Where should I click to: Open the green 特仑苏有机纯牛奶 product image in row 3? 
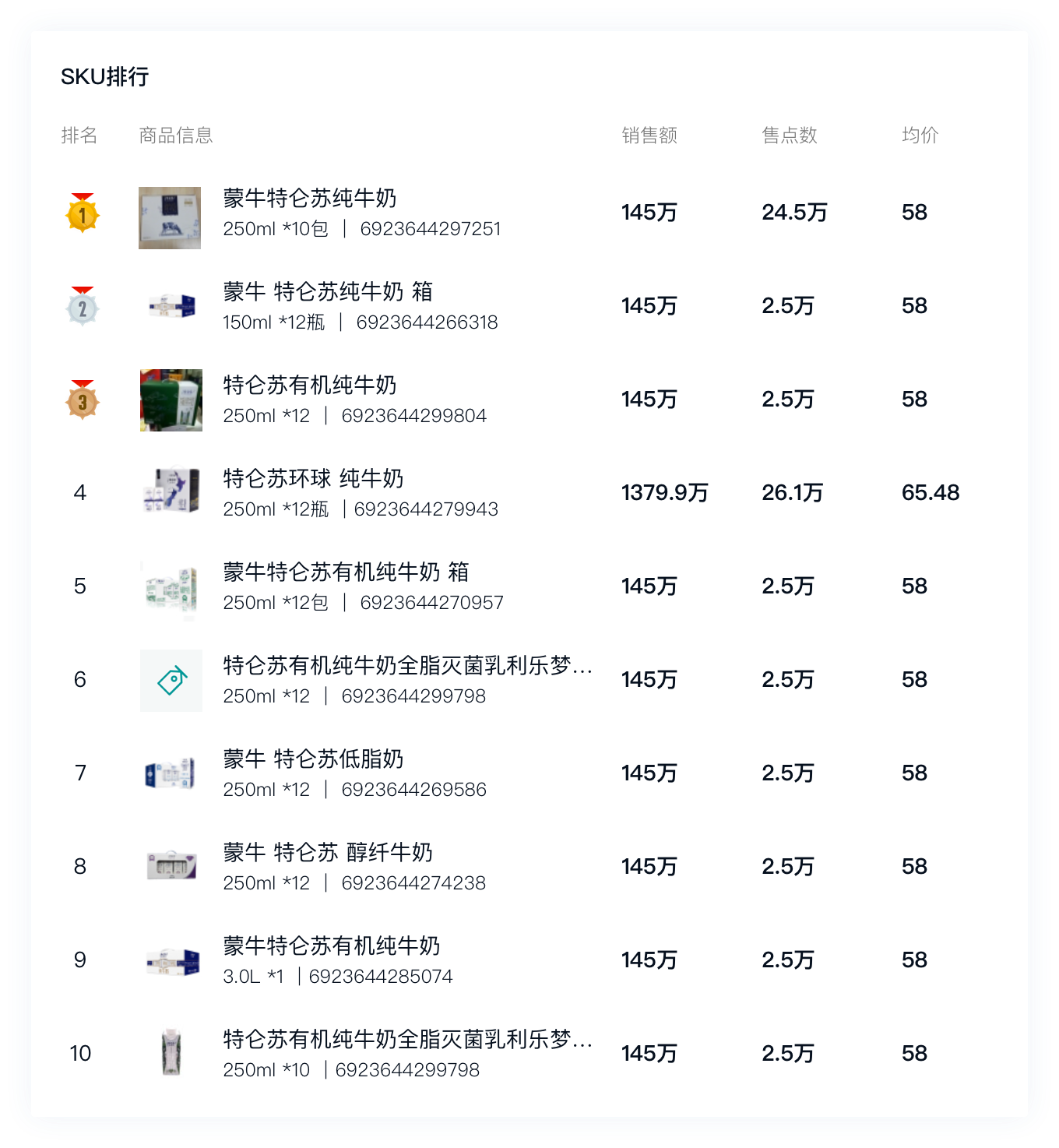pos(171,400)
